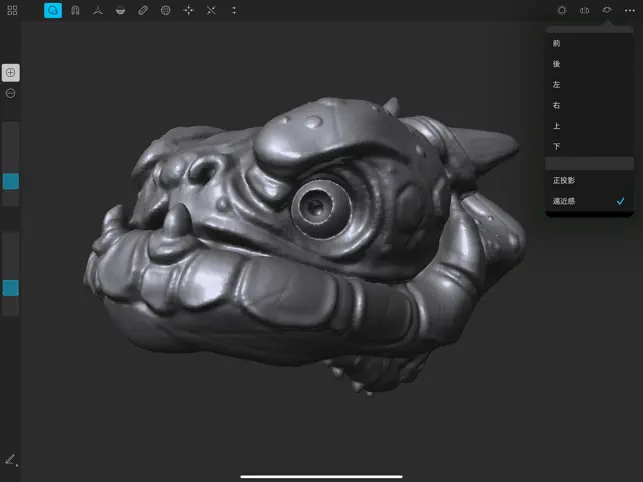Select the magnet-shaped tool icon
Image resolution: width=643 pixels, height=482 pixels.
coord(75,10)
